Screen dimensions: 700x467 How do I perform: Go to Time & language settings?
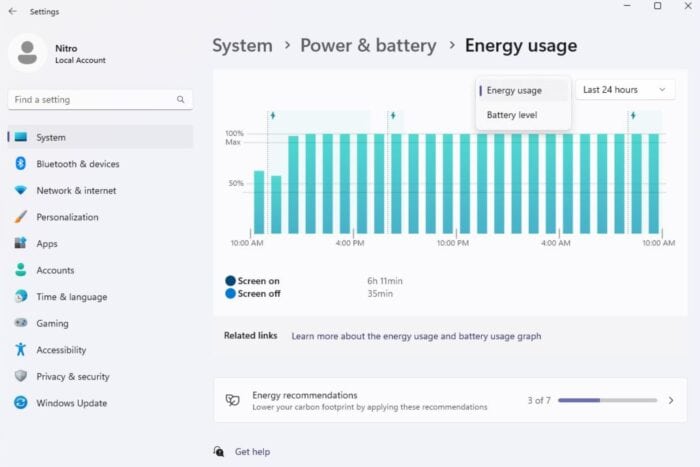coord(71,297)
